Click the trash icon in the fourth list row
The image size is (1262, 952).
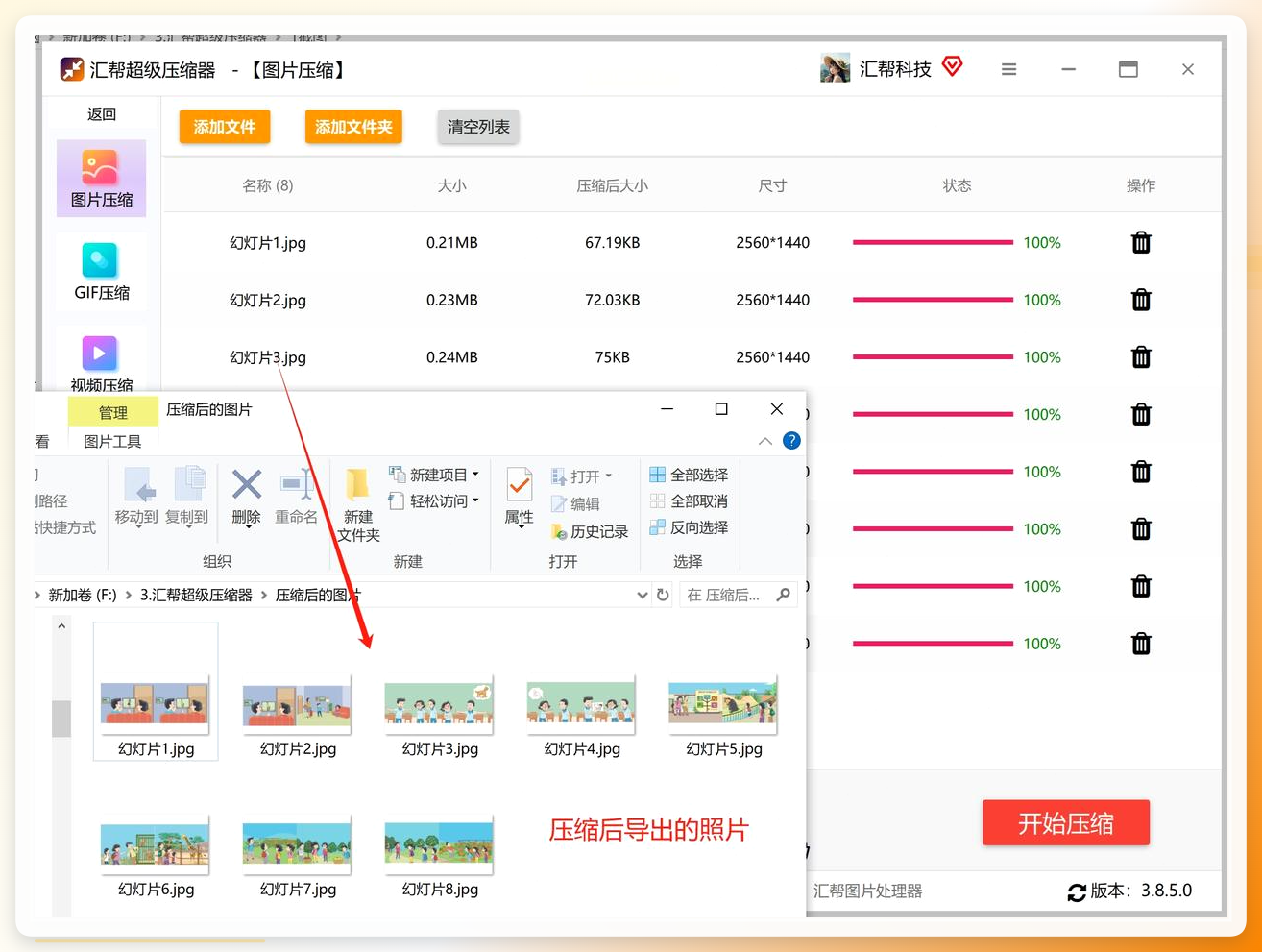point(1141,414)
